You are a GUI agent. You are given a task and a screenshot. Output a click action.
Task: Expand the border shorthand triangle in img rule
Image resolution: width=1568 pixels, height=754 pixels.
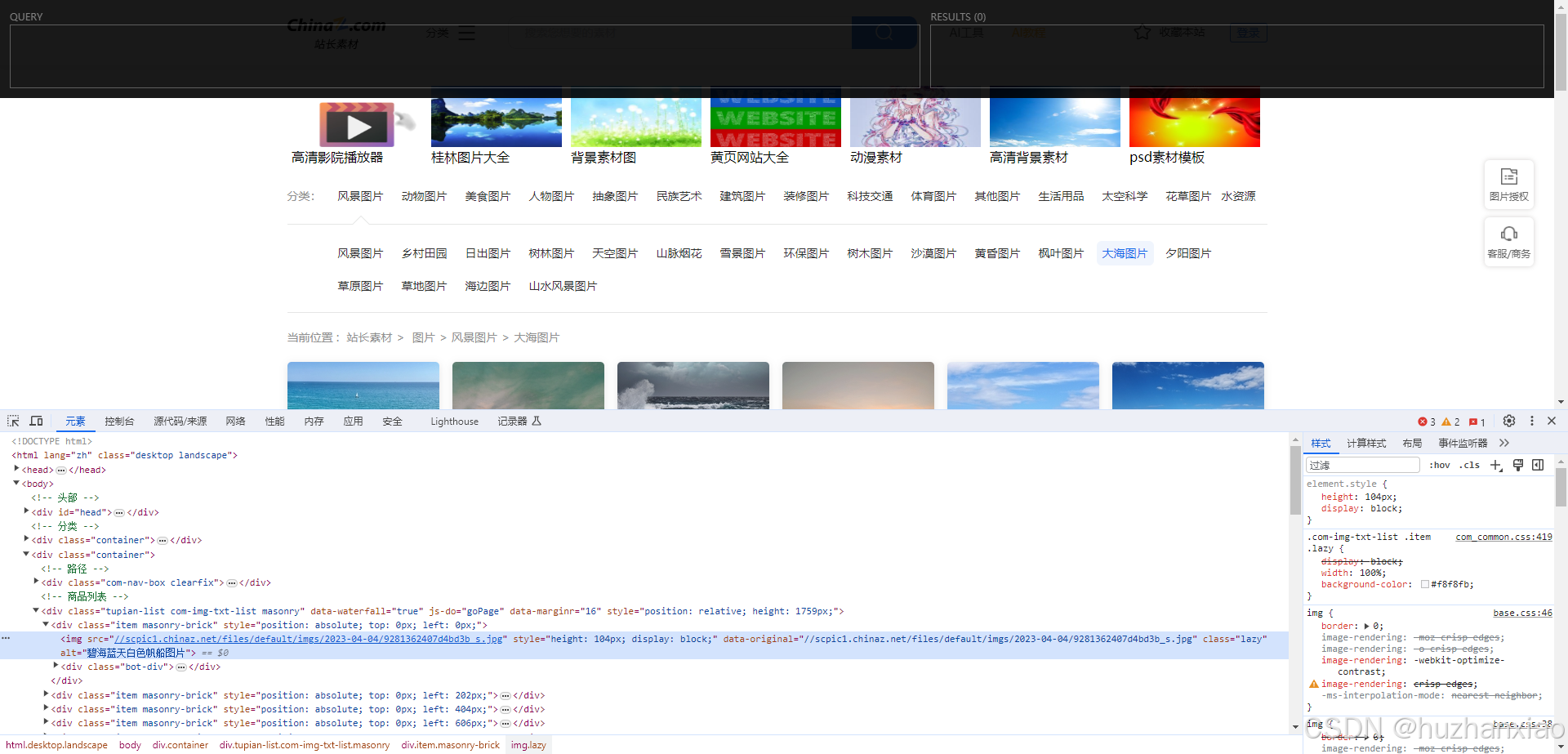(x=1367, y=626)
